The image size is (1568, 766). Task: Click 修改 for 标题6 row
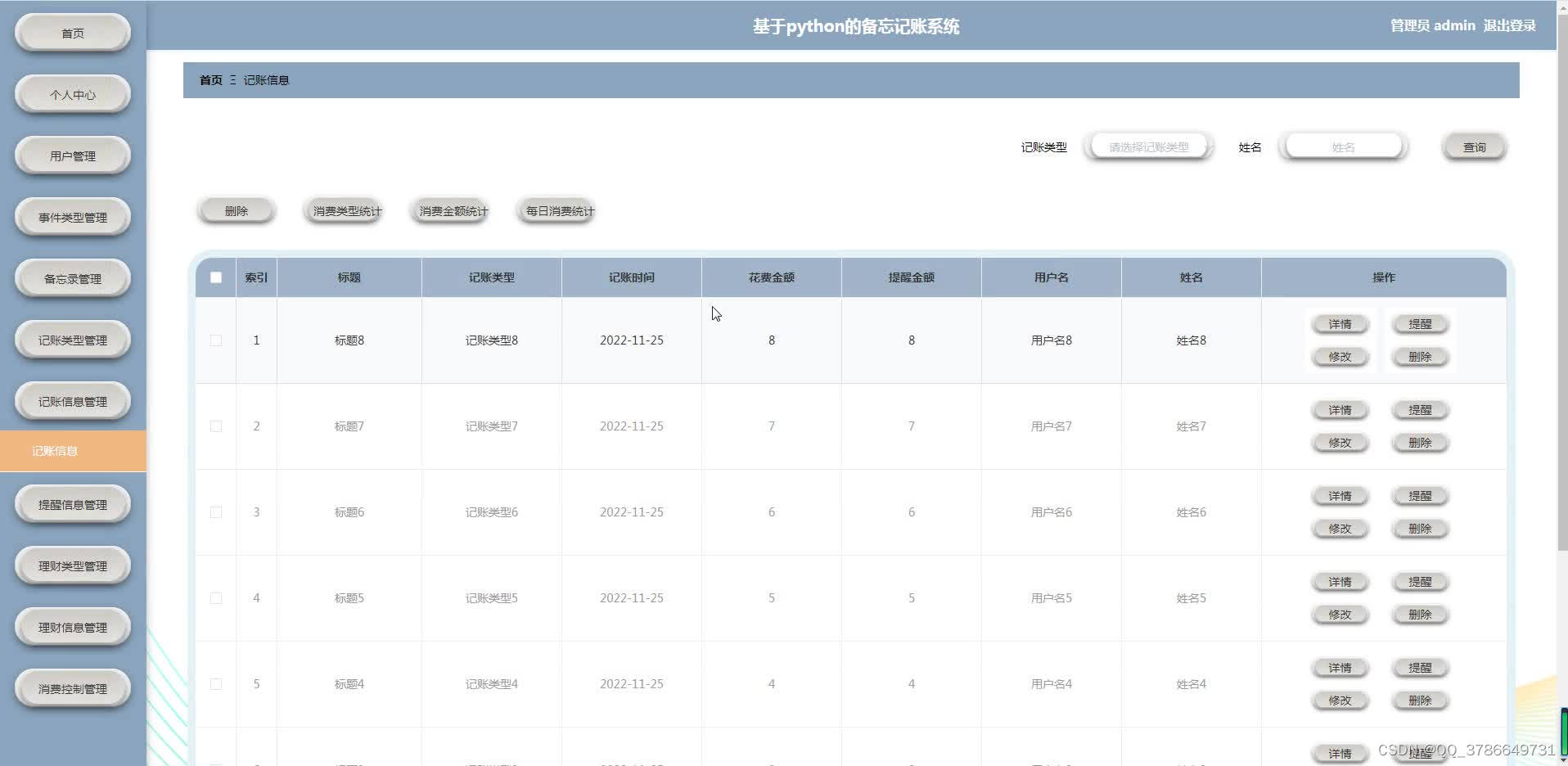tap(1340, 529)
